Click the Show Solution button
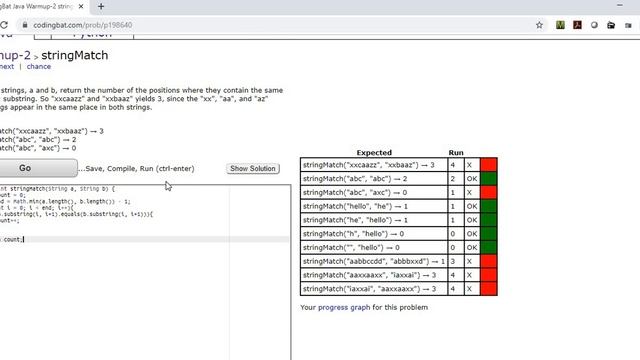The width and height of the screenshot is (640, 360). [253, 169]
